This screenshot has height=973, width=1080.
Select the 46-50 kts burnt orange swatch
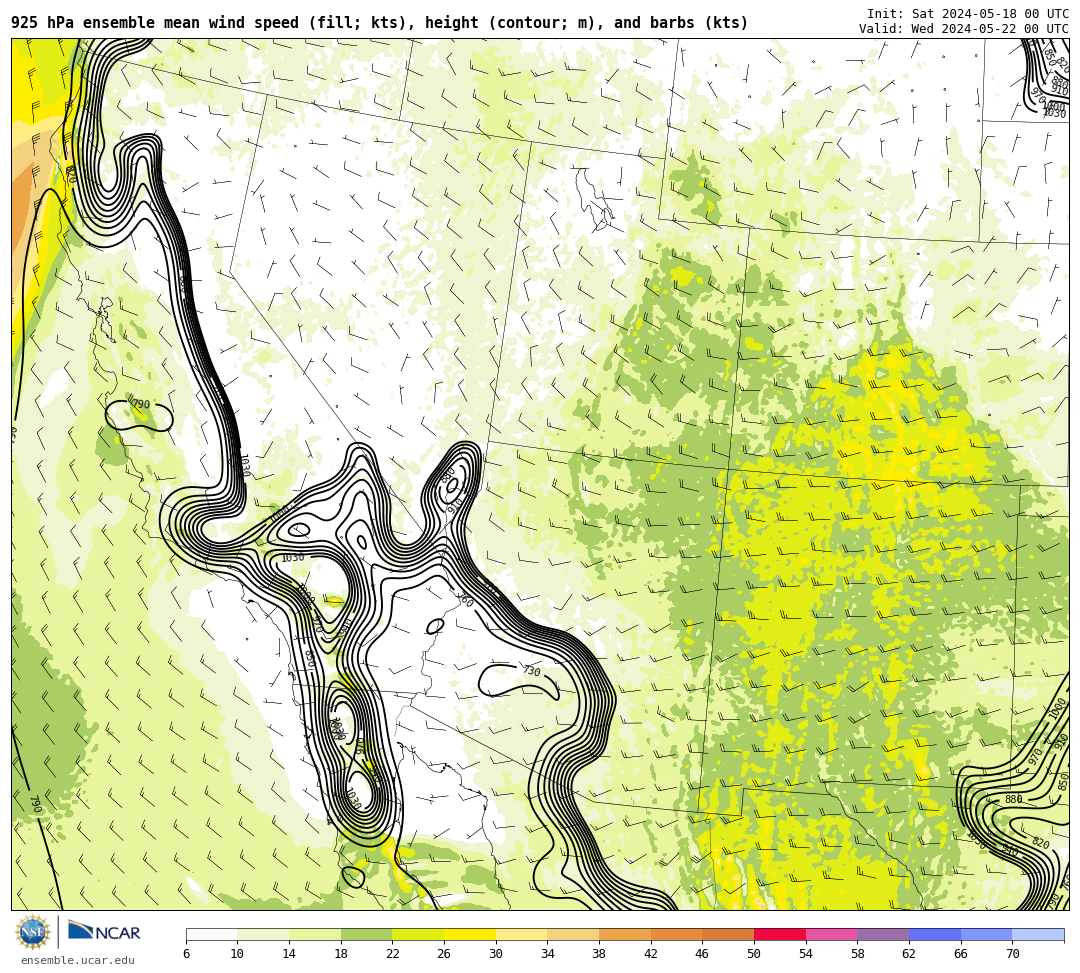point(728,934)
